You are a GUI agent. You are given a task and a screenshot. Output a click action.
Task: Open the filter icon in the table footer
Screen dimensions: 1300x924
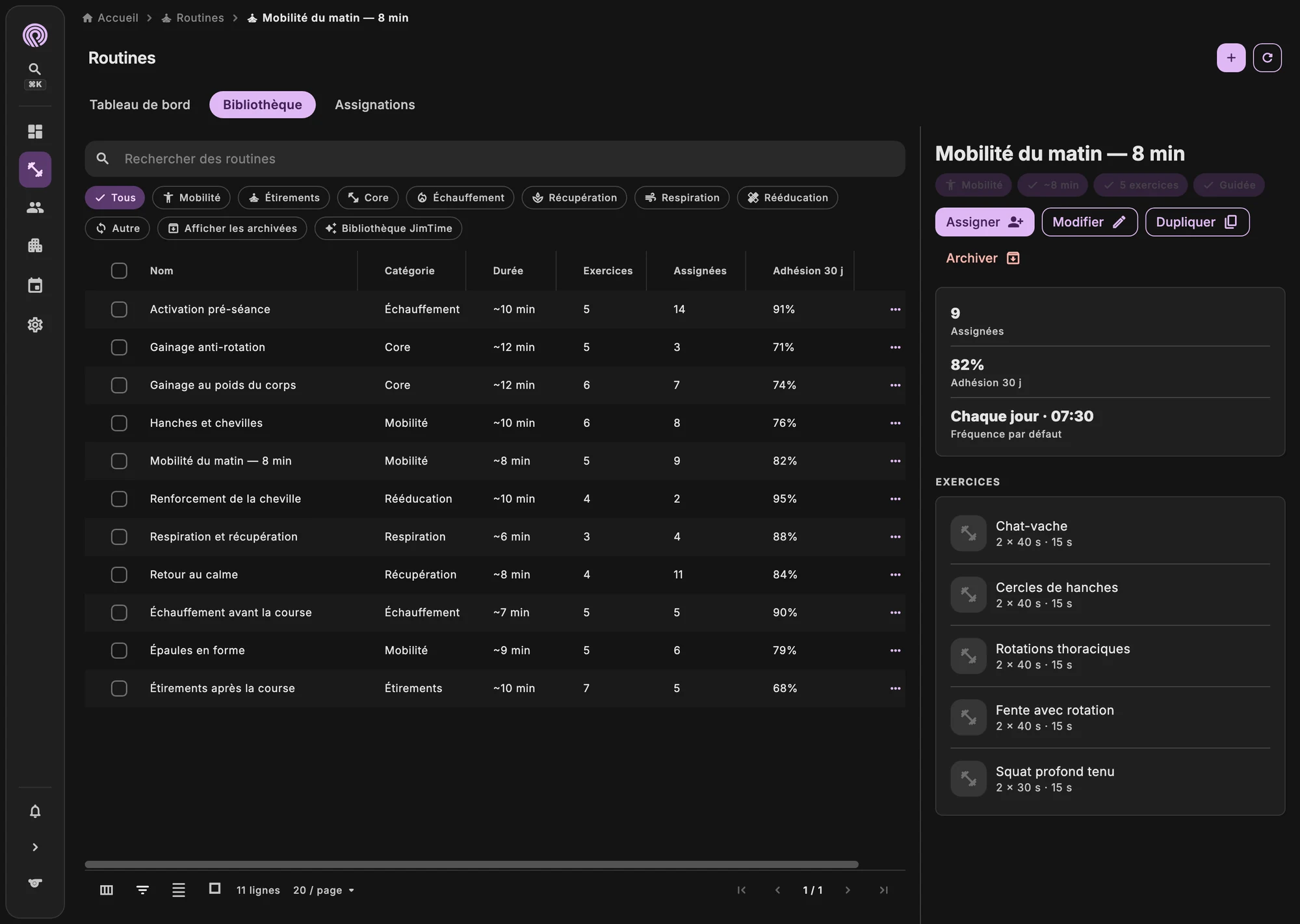(x=142, y=890)
